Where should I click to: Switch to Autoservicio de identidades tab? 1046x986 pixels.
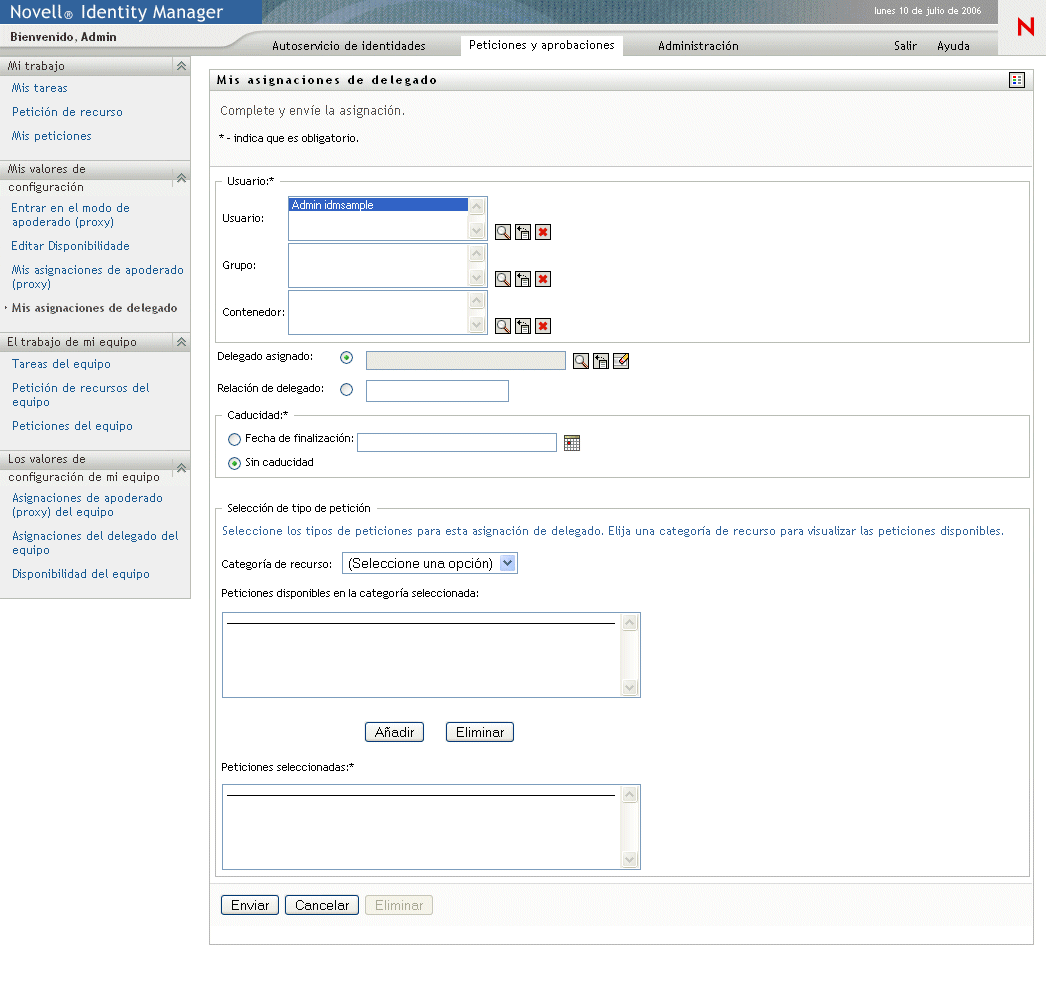[x=349, y=46]
